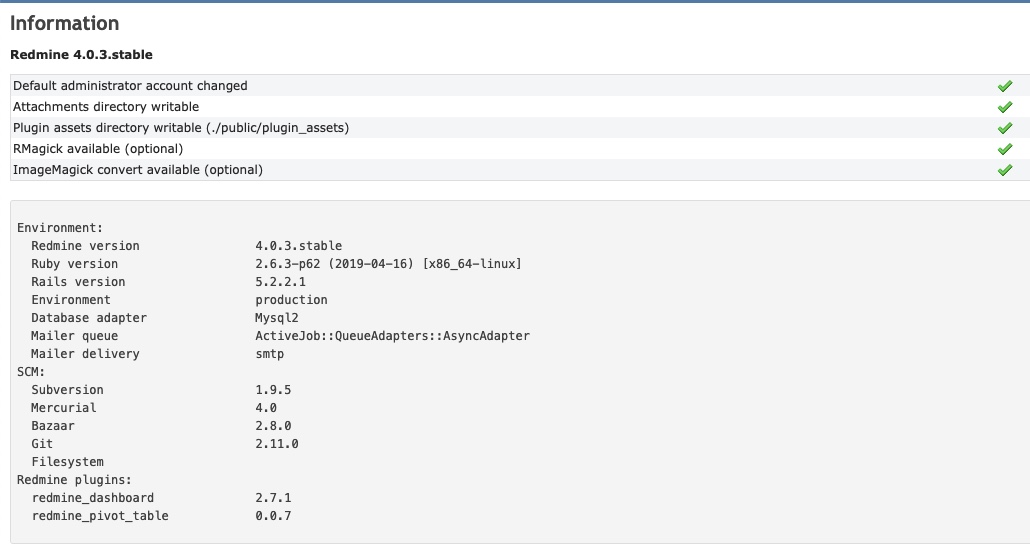Click the Bazaar version 2.8.0
Image resolution: width=1030 pixels, height=548 pixels.
click(273, 426)
